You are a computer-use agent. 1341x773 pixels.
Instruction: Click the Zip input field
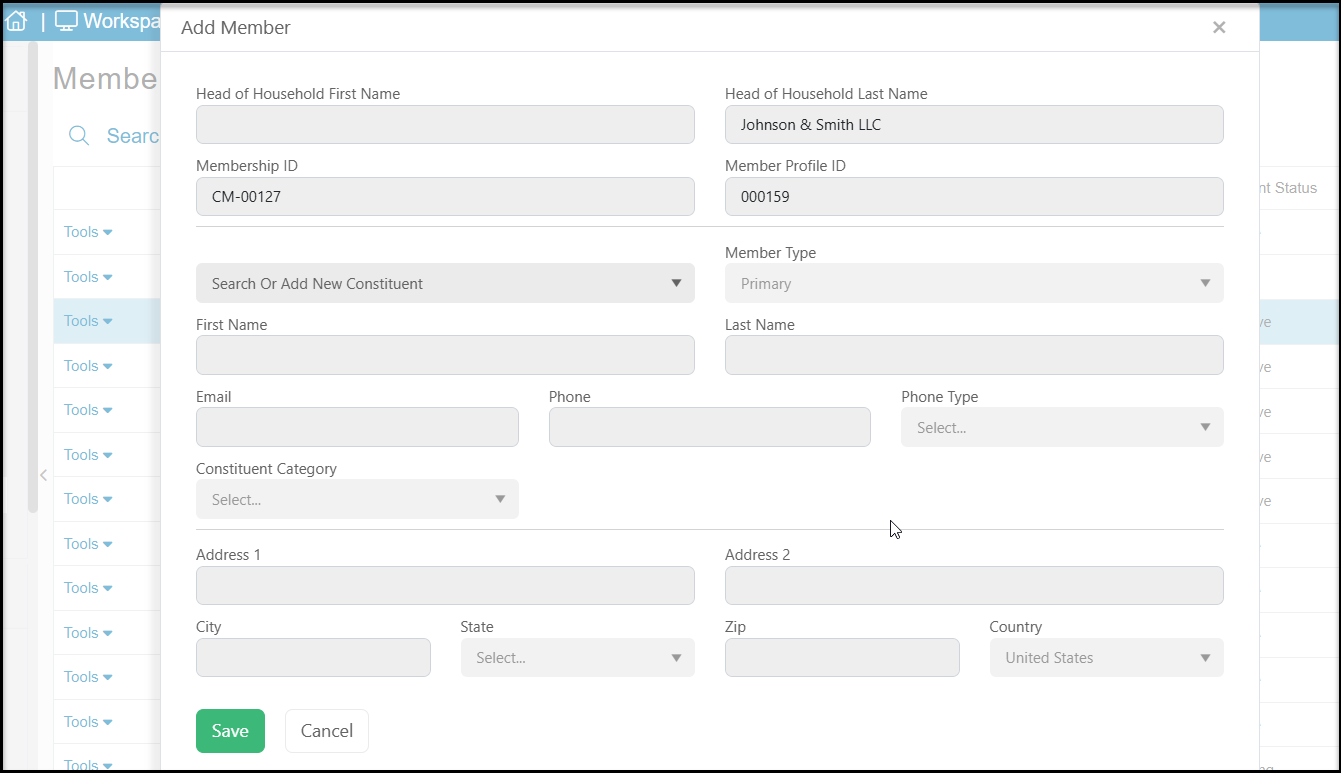tap(842, 658)
